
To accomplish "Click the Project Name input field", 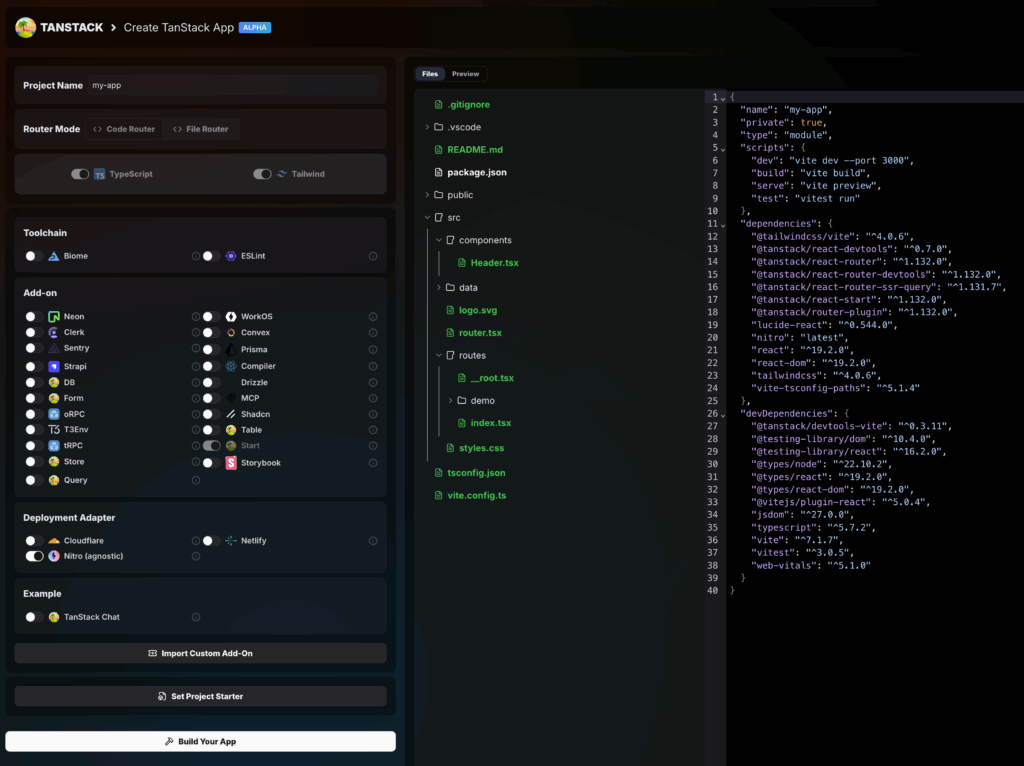I will point(233,86).
